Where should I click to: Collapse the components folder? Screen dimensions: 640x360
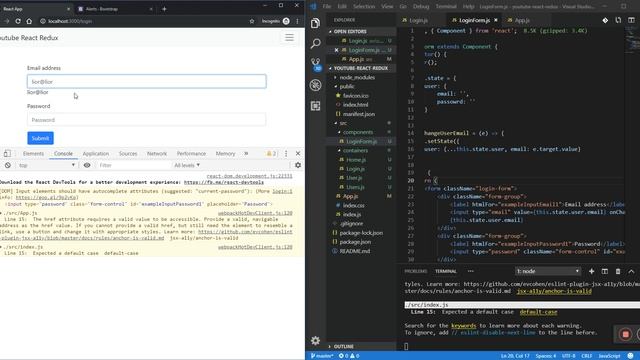pos(358,132)
